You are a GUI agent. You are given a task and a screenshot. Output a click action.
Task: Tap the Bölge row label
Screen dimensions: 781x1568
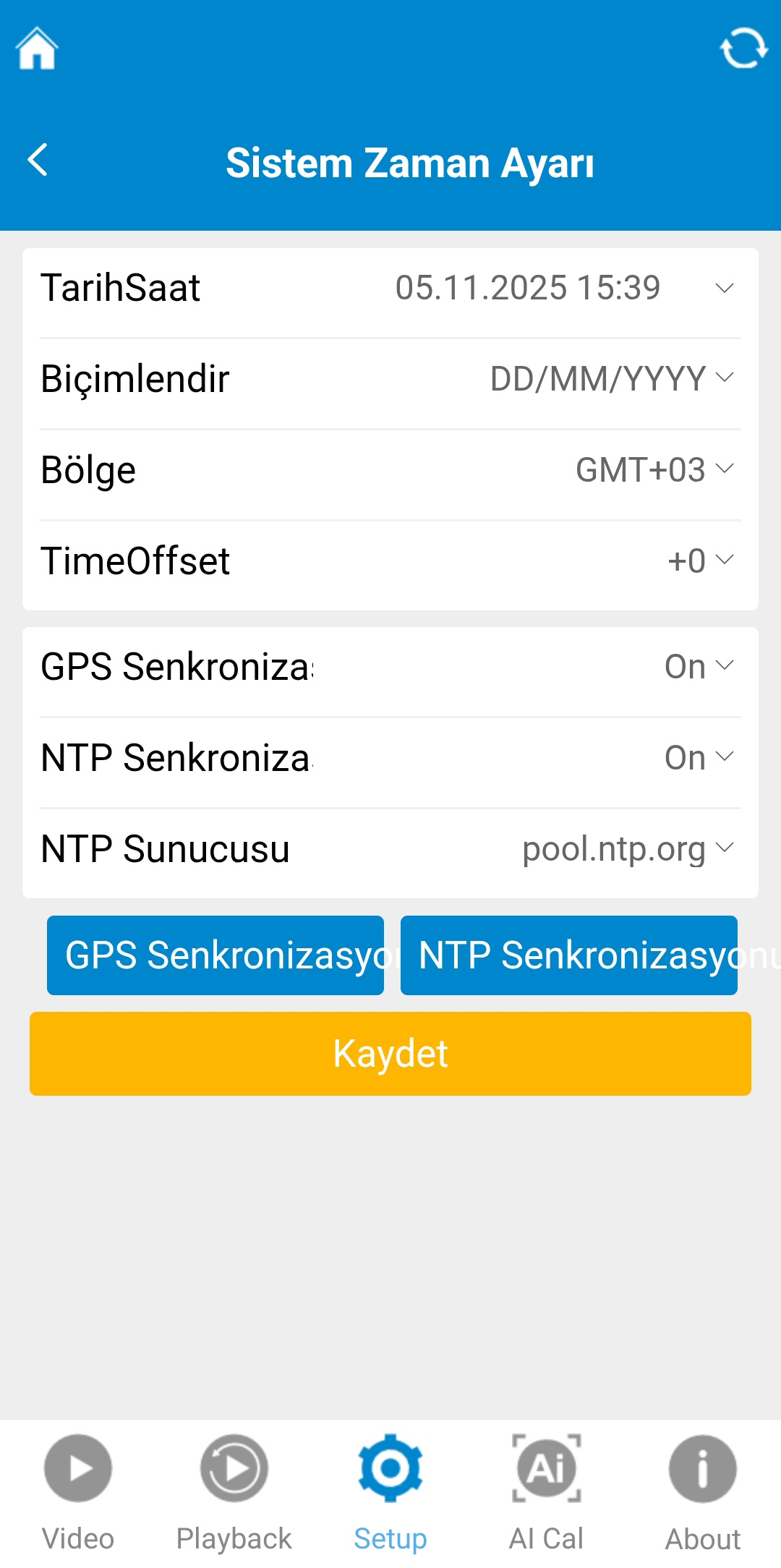pyautogui.click(x=88, y=469)
